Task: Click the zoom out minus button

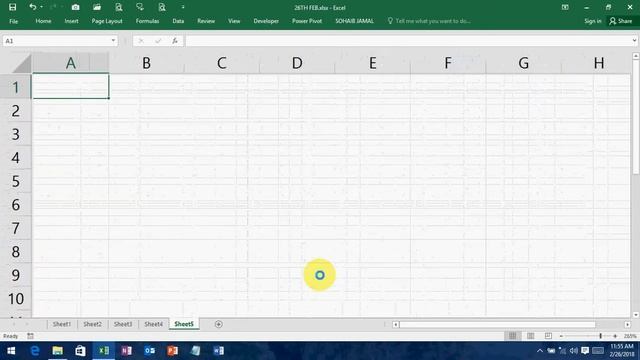Action: tap(562, 336)
